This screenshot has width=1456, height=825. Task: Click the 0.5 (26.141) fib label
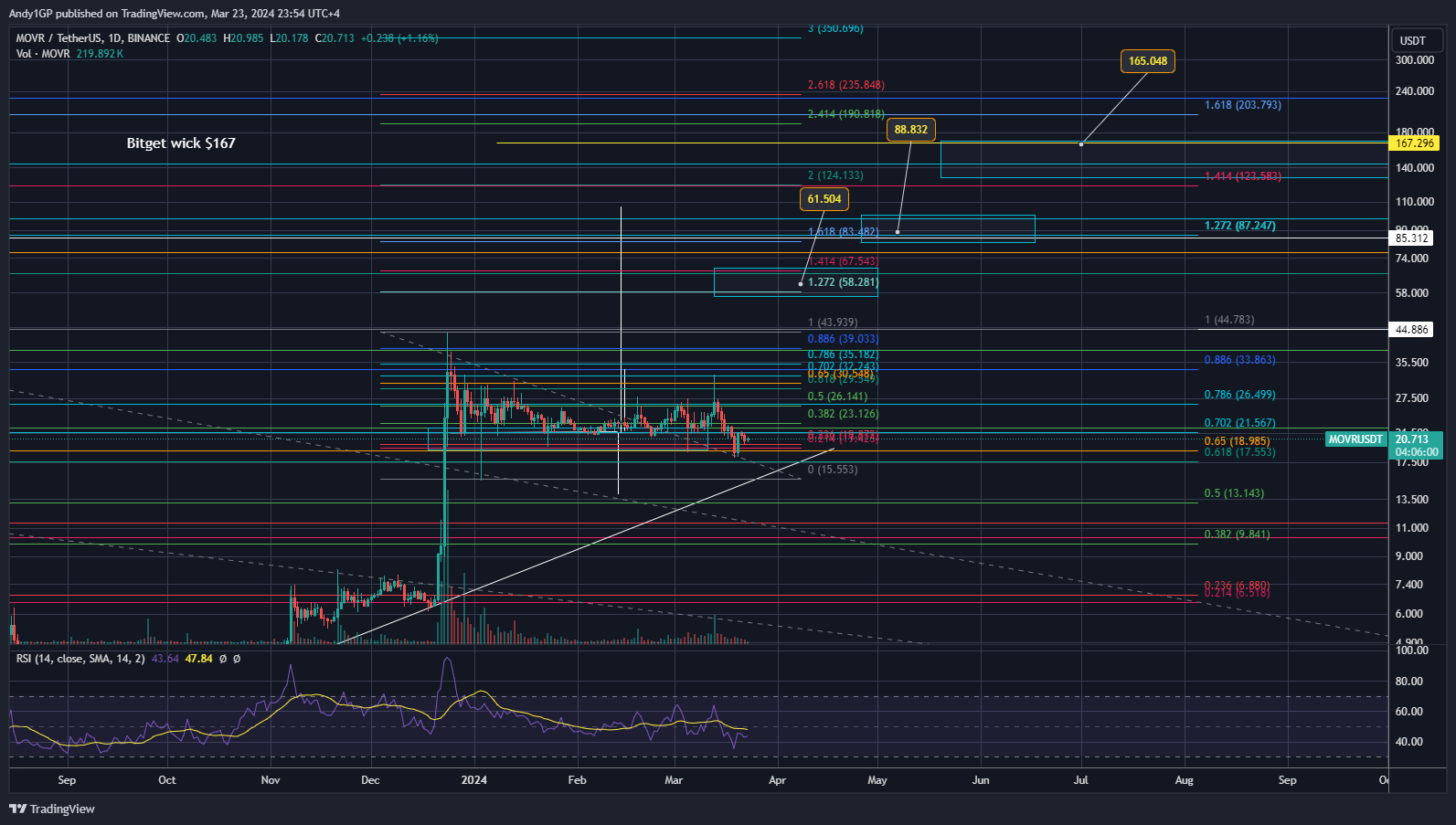pos(838,397)
